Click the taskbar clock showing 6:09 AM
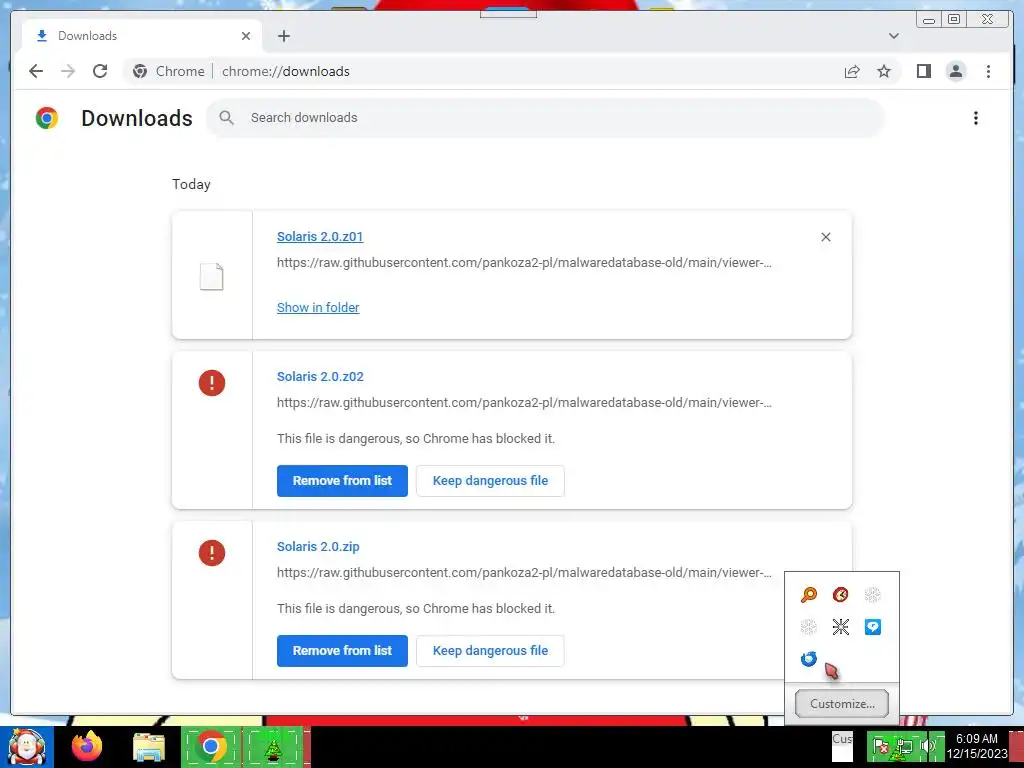Viewport: 1024px width, 768px height. click(x=977, y=746)
